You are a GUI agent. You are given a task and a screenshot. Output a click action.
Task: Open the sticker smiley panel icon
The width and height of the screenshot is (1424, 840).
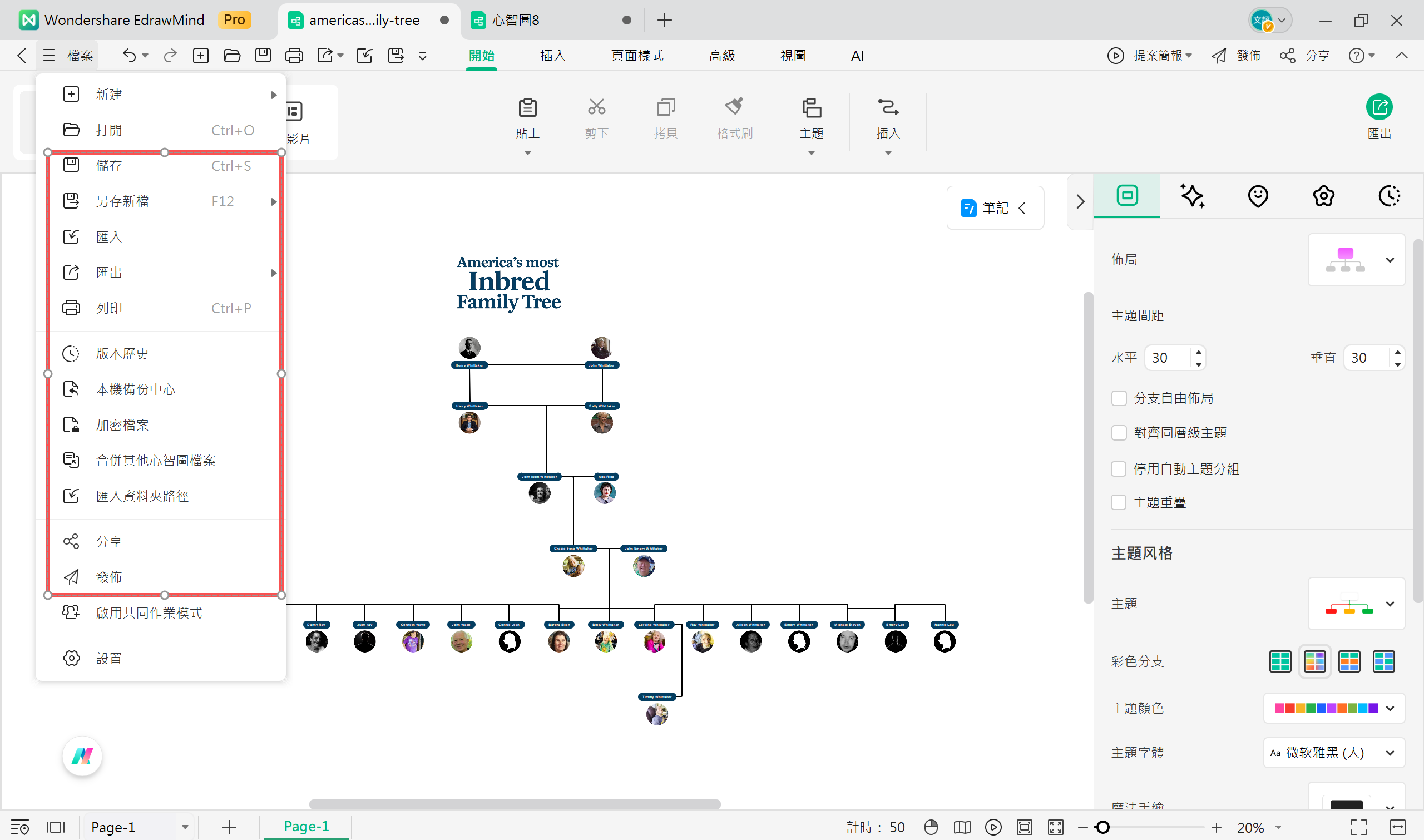pos(1258,196)
